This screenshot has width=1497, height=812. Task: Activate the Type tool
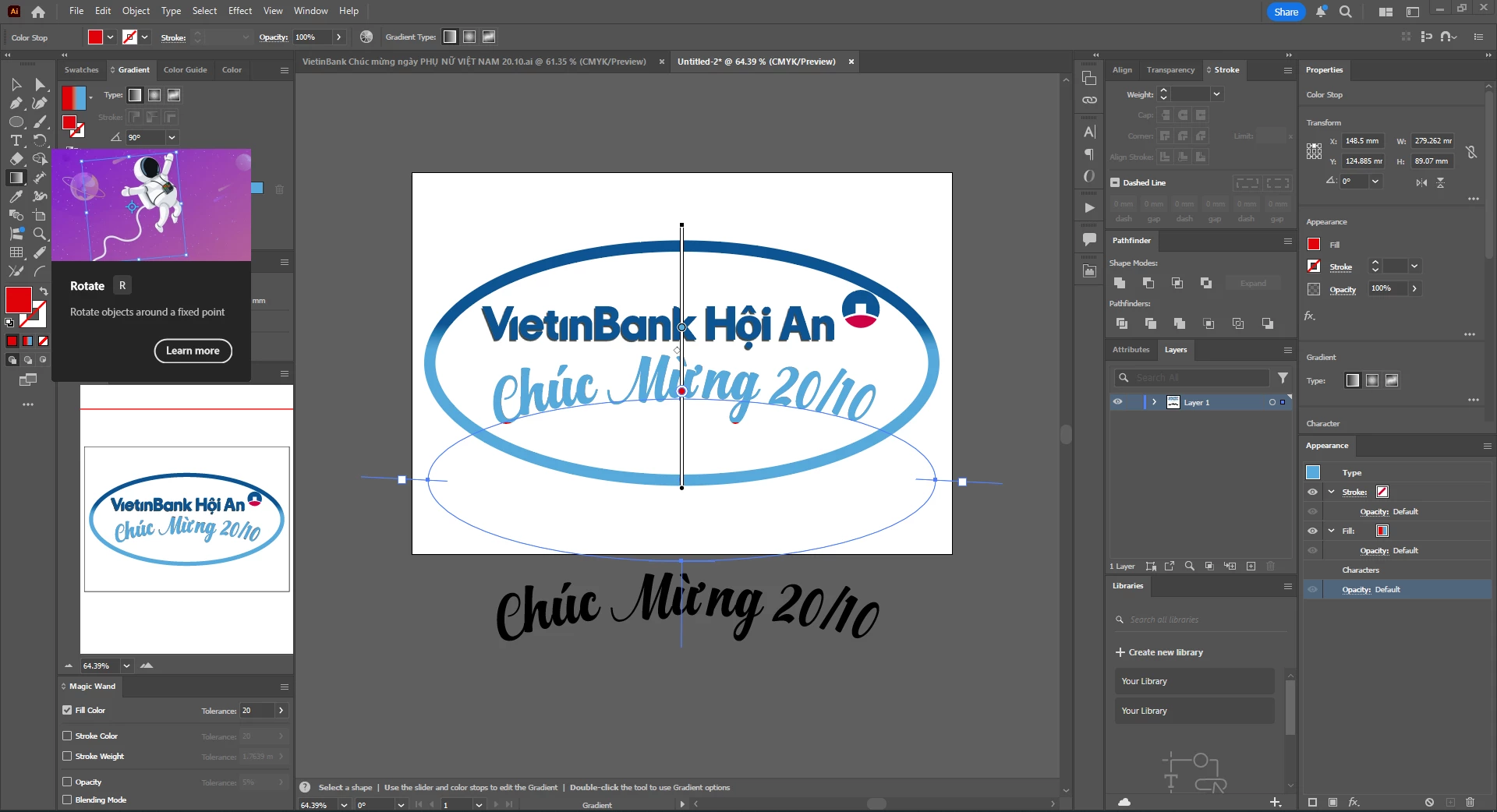click(16, 140)
